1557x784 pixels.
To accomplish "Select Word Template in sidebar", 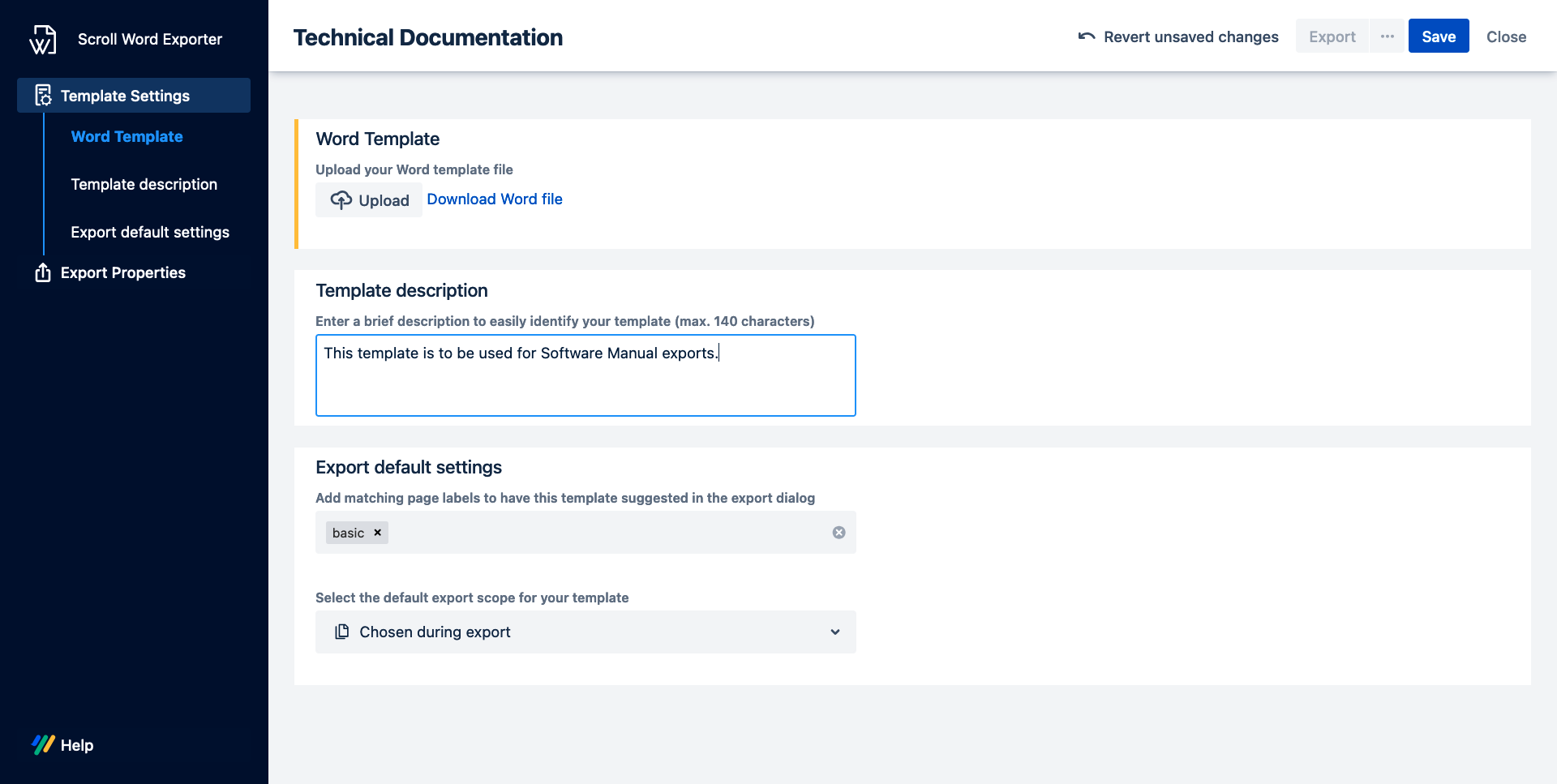I will [x=127, y=136].
